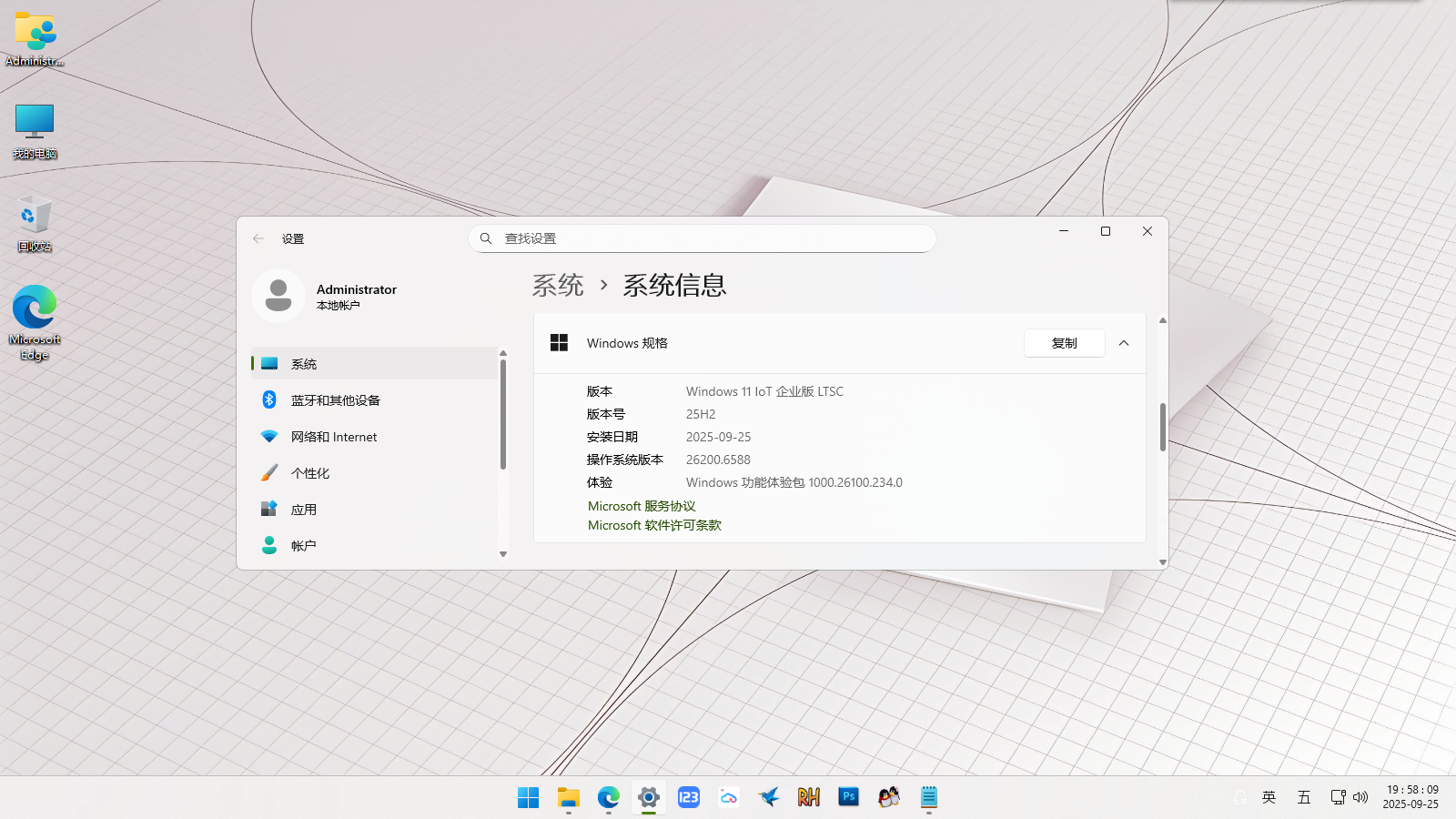Viewport: 1456px width, 819px height.
Task: Click the sidebar scroll up arrow
Action: pos(503,353)
